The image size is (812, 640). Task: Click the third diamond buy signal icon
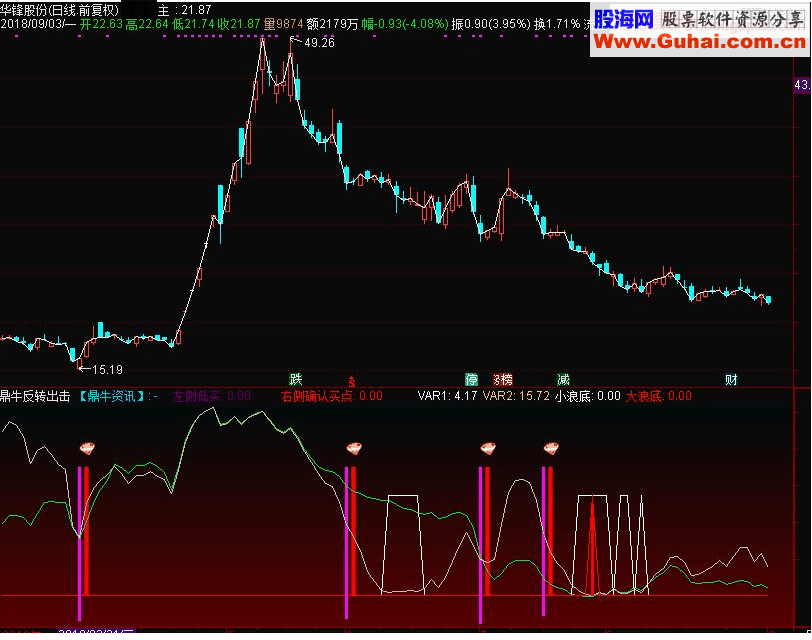pos(488,448)
